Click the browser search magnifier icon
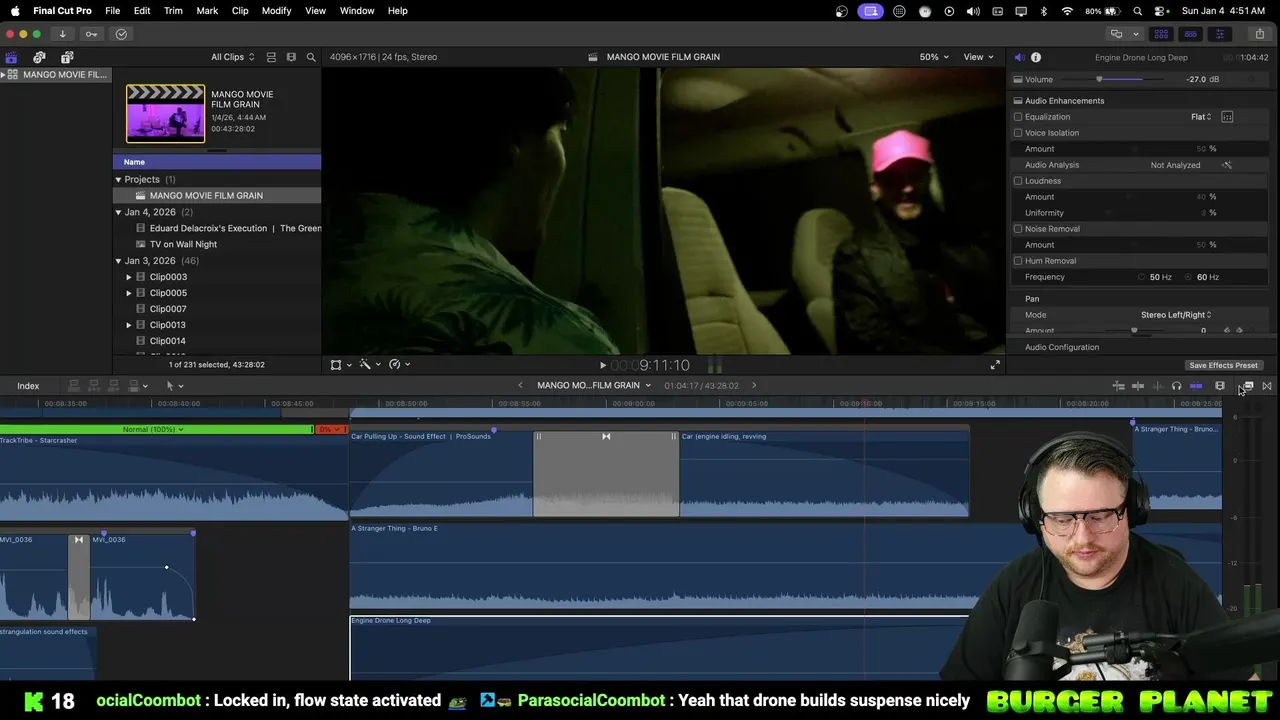Image resolution: width=1280 pixels, height=720 pixels. [x=311, y=57]
